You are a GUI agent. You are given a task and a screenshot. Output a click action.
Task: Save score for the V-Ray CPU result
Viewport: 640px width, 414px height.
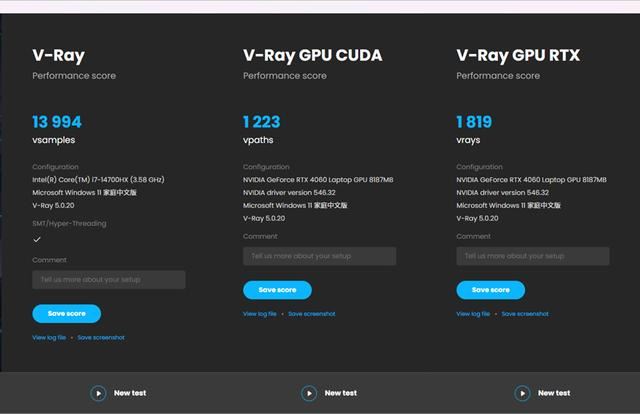[x=66, y=313]
